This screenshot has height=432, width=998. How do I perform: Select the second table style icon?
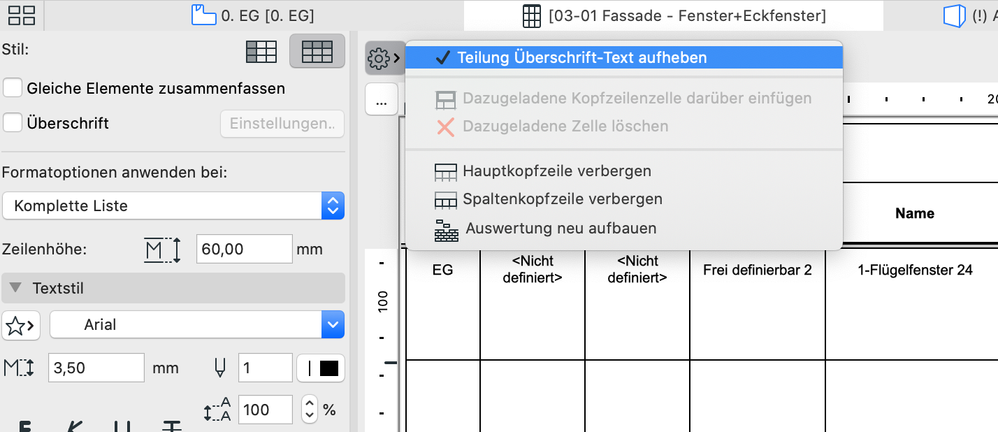317,50
